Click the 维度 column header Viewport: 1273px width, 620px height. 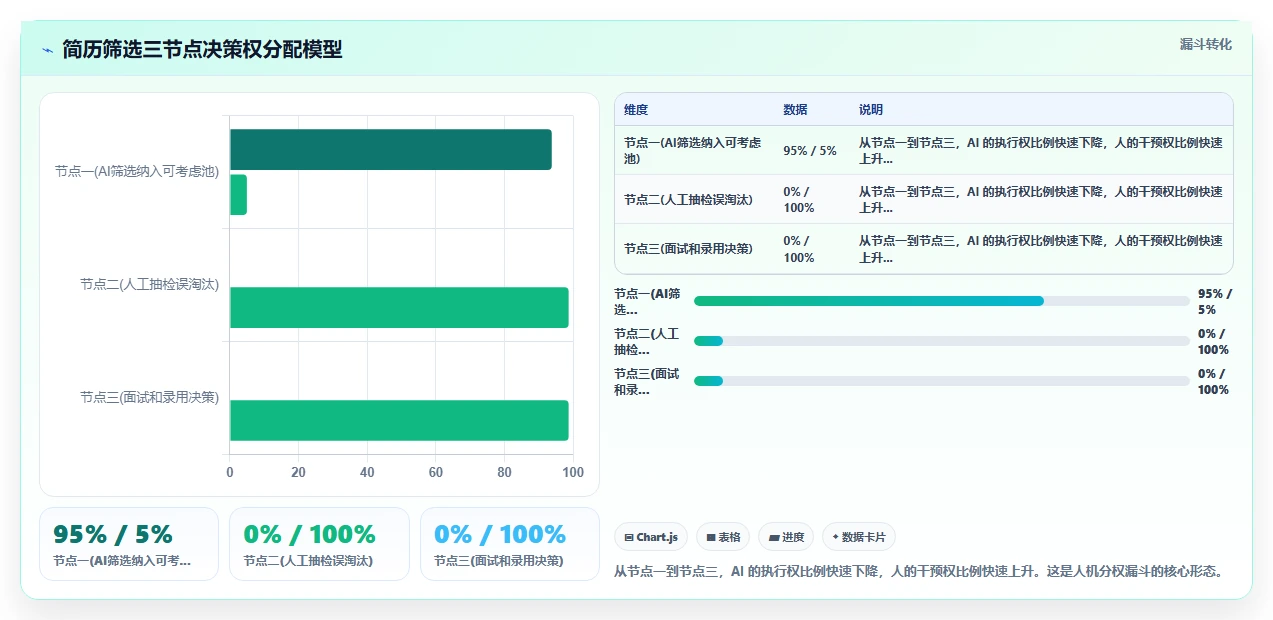pos(636,110)
